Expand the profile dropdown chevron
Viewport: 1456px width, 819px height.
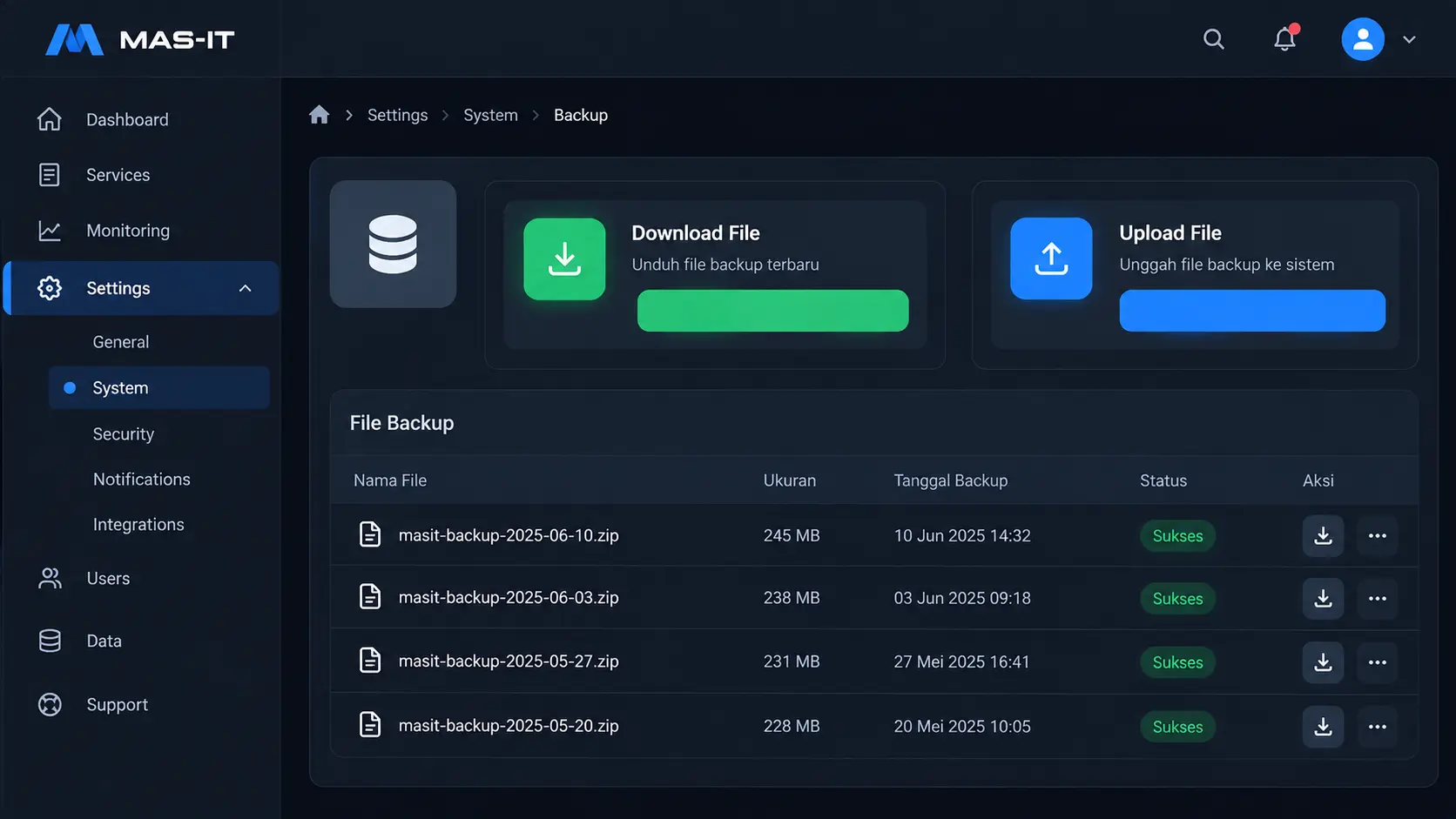(1409, 40)
